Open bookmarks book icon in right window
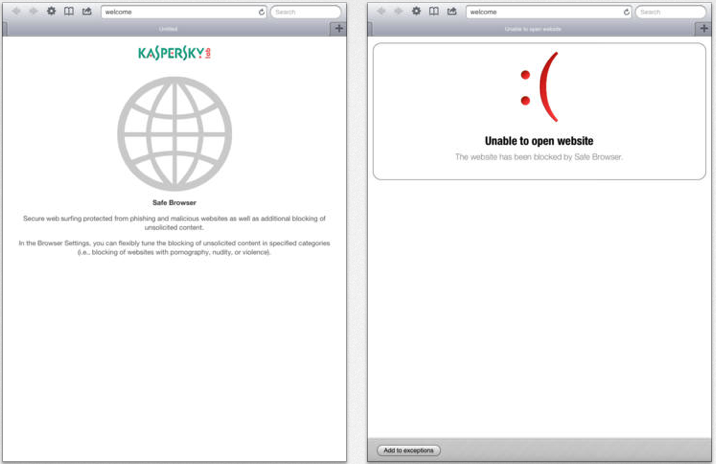Image resolution: width=716 pixels, height=464 pixels. pyautogui.click(x=434, y=11)
